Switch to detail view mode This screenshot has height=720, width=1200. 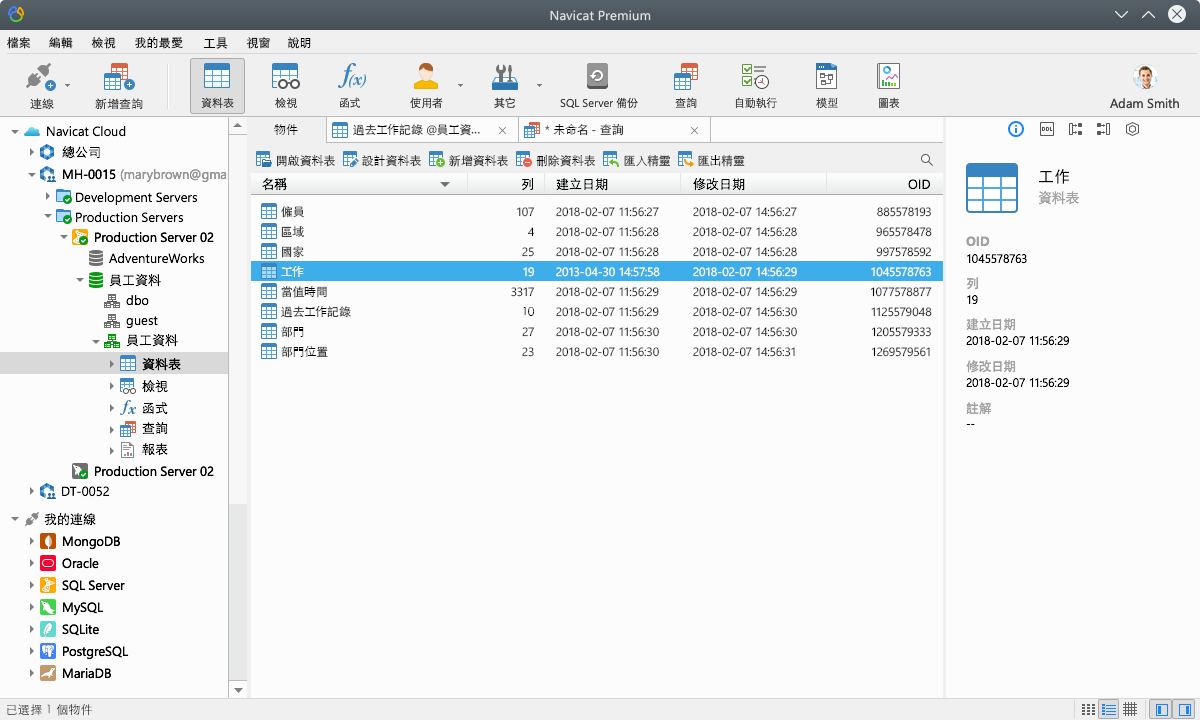point(1130,709)
